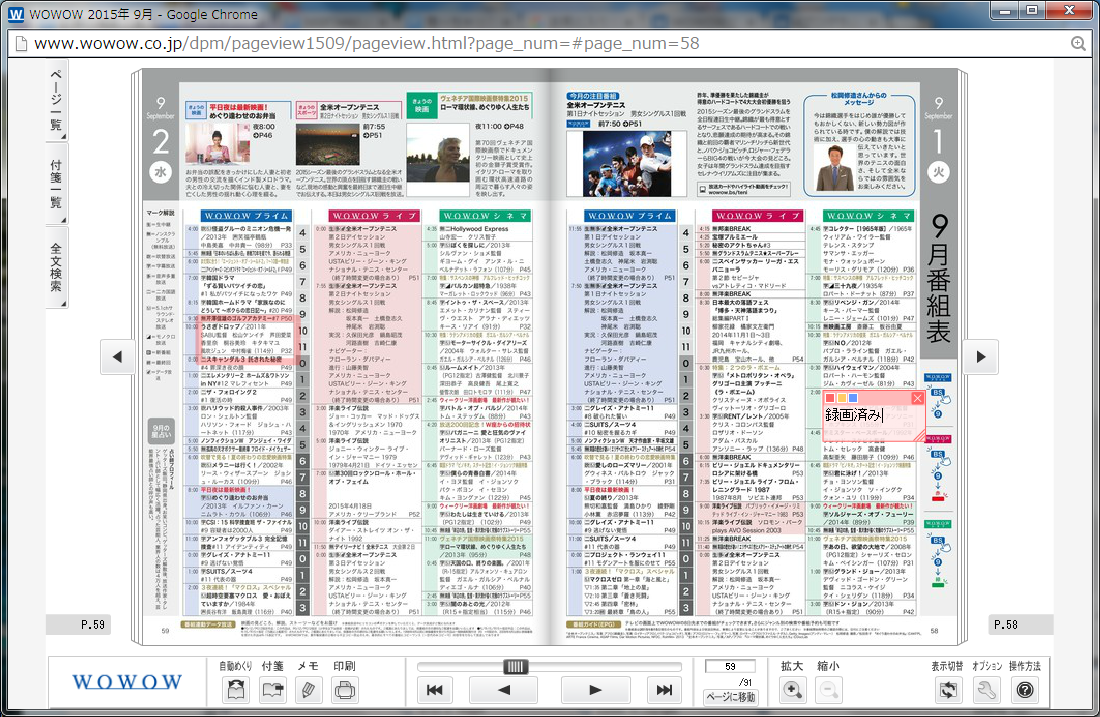1100x717 pixels.
Task: Click the address bar URL
Action: tap(367, 43)
